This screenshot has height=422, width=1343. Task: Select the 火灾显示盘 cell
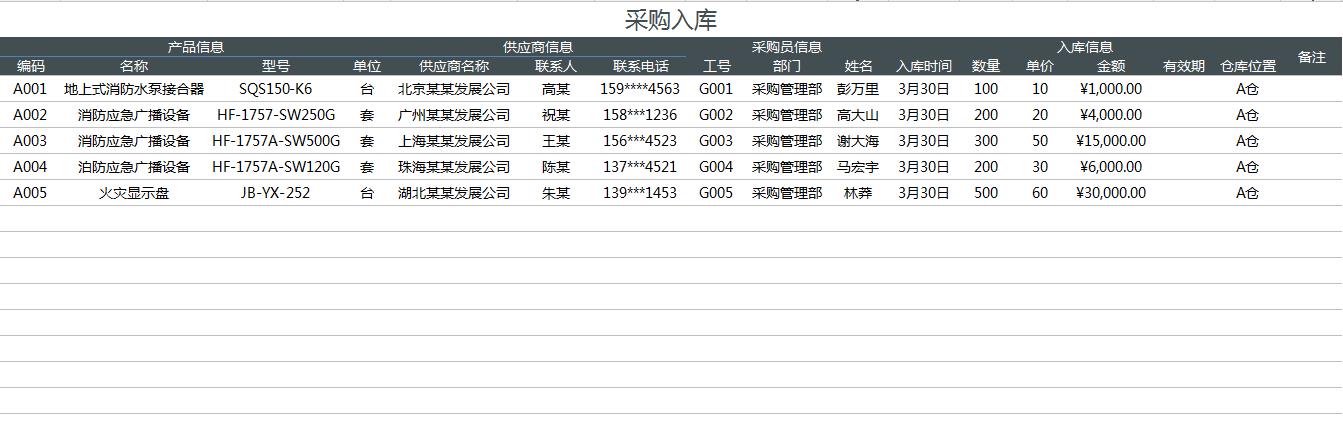(x=134, y=193)
